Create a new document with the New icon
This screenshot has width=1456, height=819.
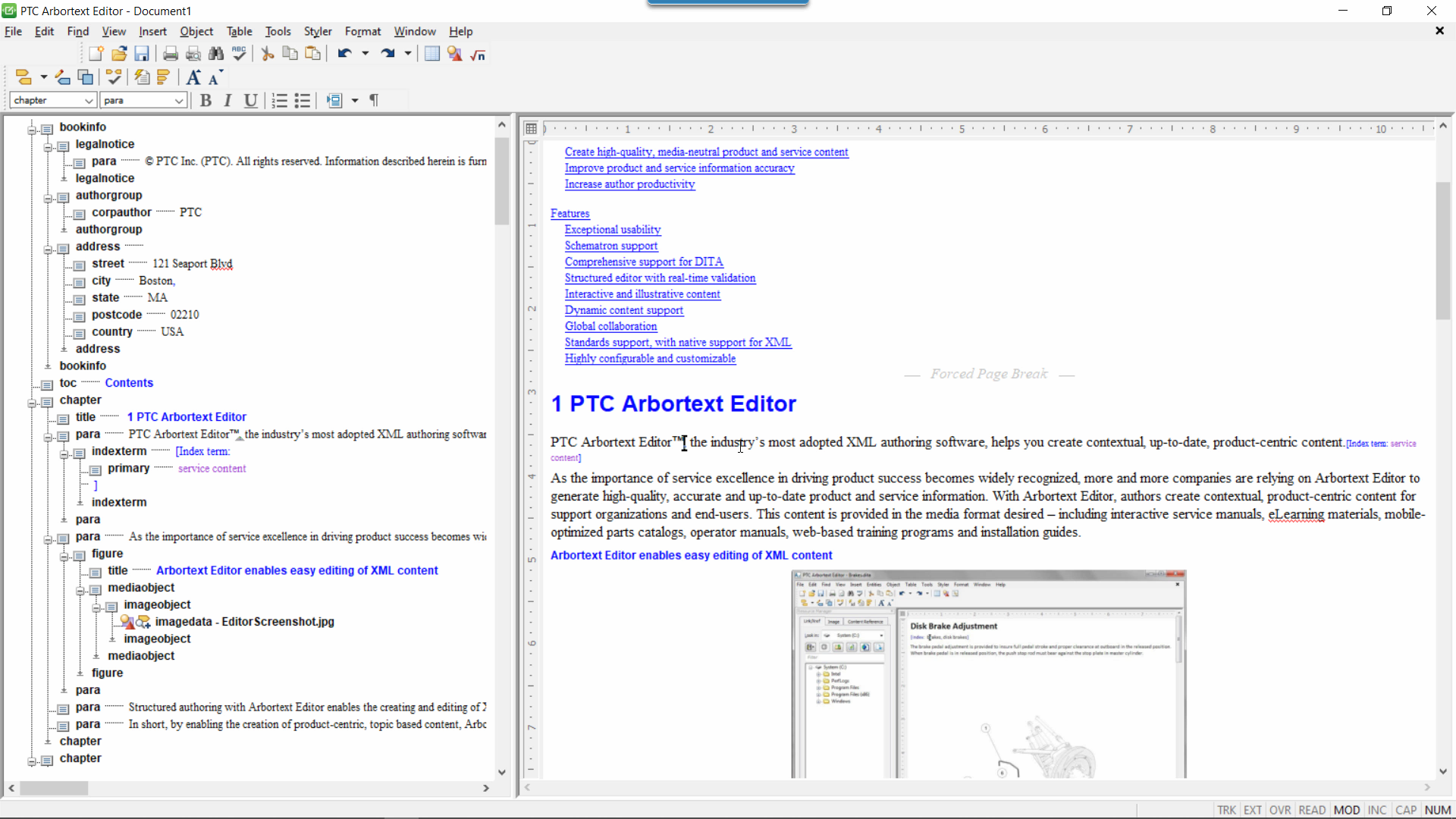point(96,54)
